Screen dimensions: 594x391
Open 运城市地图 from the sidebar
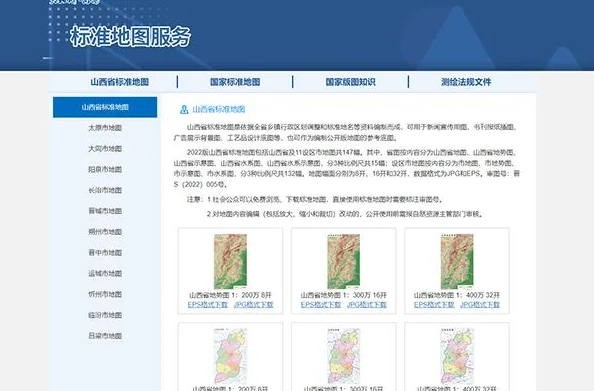[x=105, y=273]
